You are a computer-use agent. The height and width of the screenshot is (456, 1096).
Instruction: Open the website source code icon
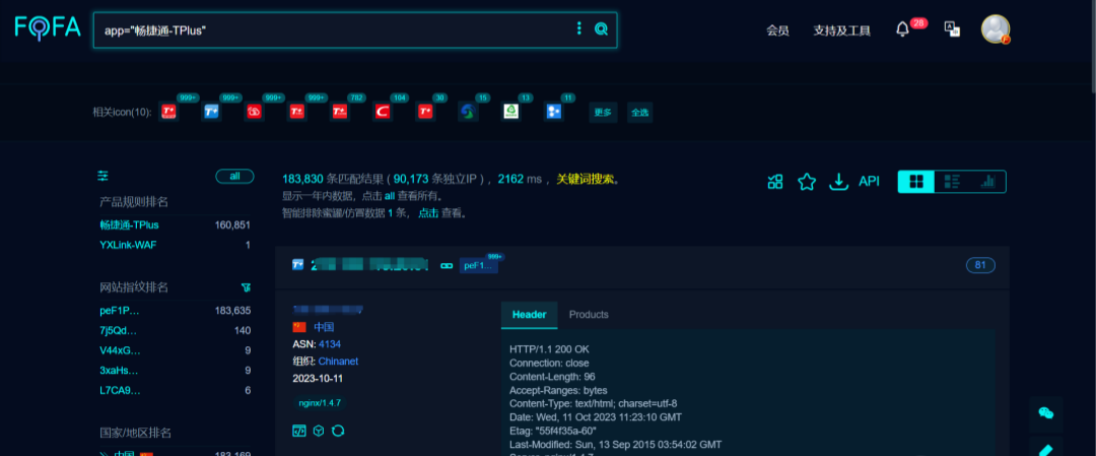(298, 430)
